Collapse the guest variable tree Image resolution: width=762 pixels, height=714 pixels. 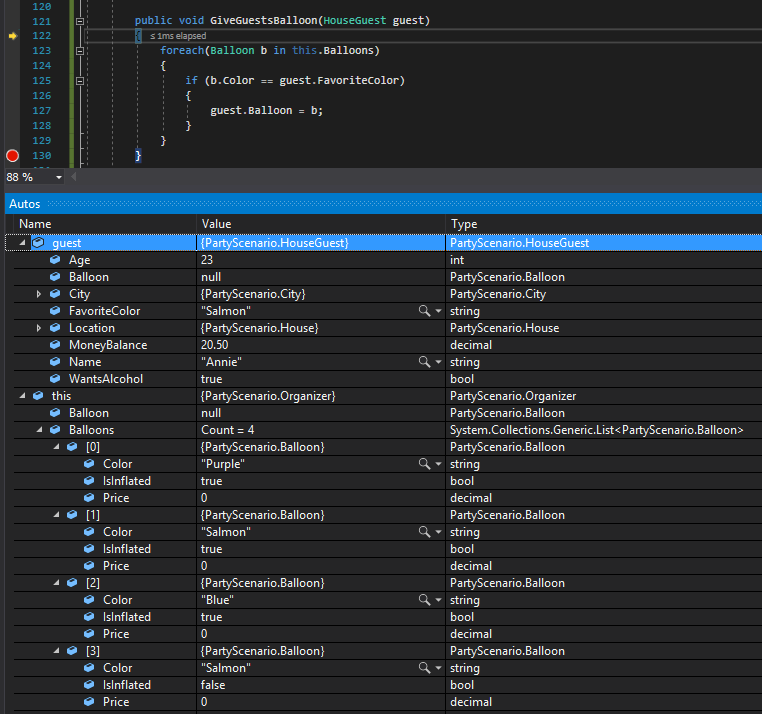click(22, 243)
